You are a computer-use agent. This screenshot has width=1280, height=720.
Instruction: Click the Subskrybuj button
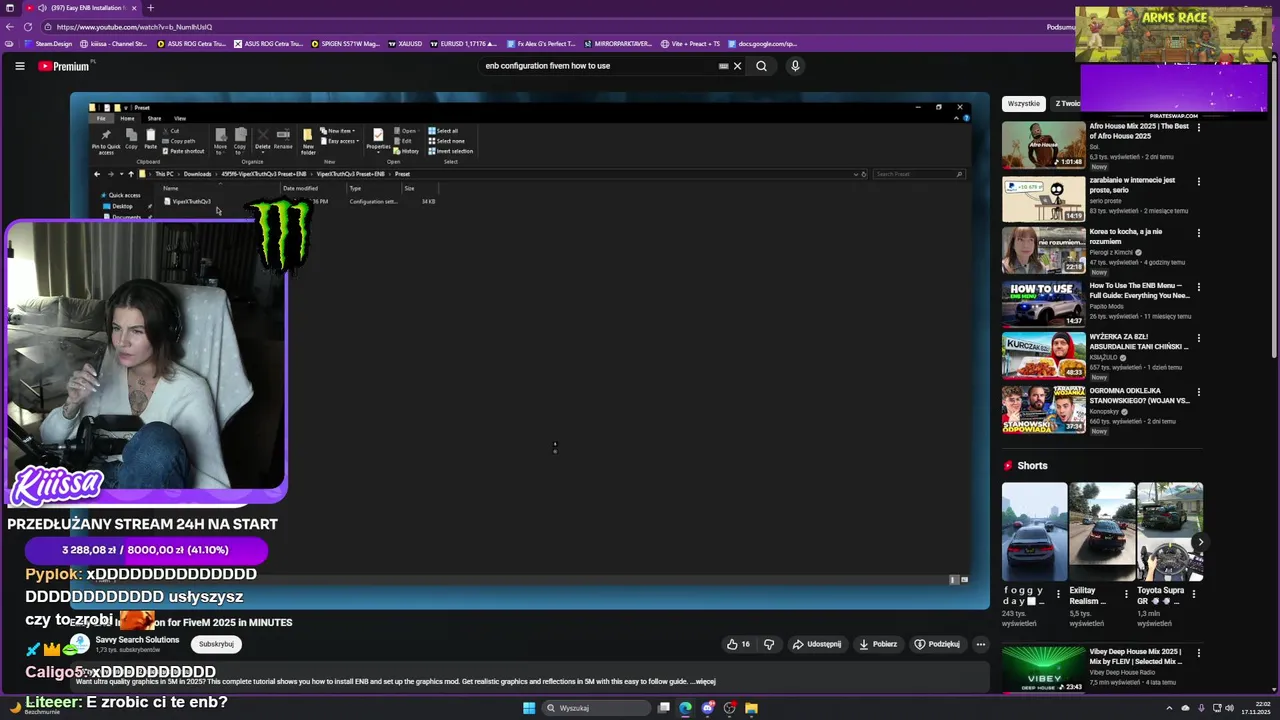point(216,644)
